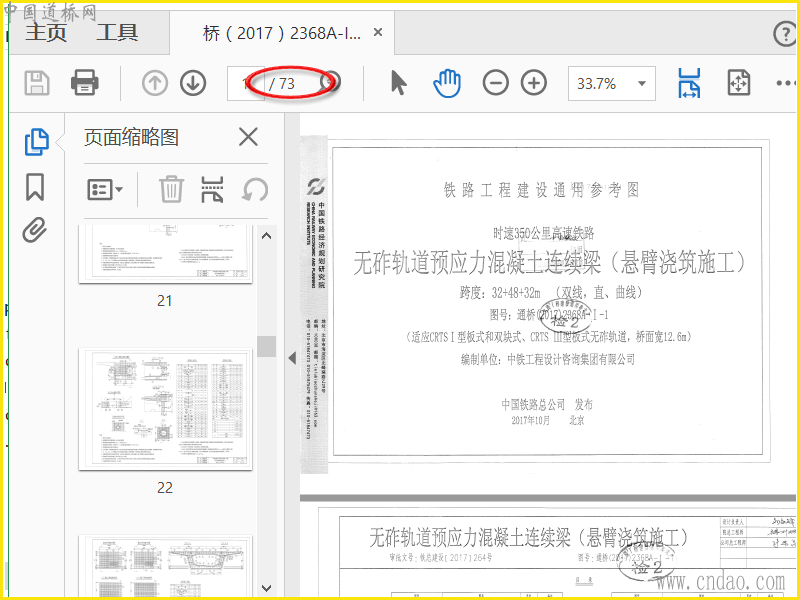Collapse the navigation pane with left triangle
The image size is (800, 600).
292,358
